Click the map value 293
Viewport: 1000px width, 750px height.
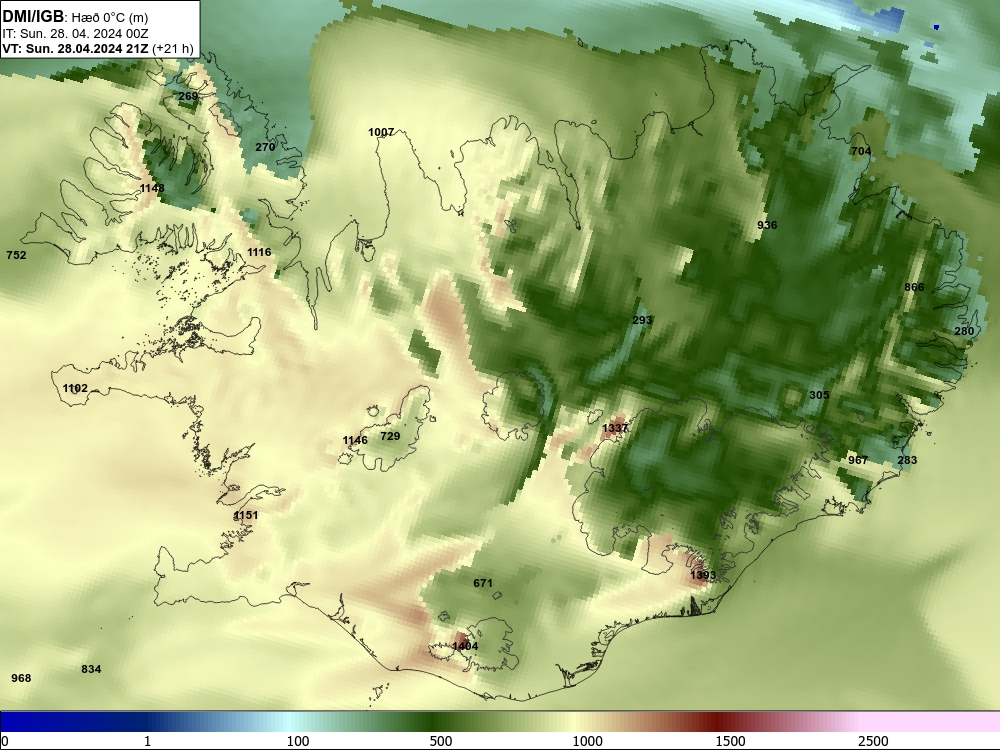click(x=642, y=320)
